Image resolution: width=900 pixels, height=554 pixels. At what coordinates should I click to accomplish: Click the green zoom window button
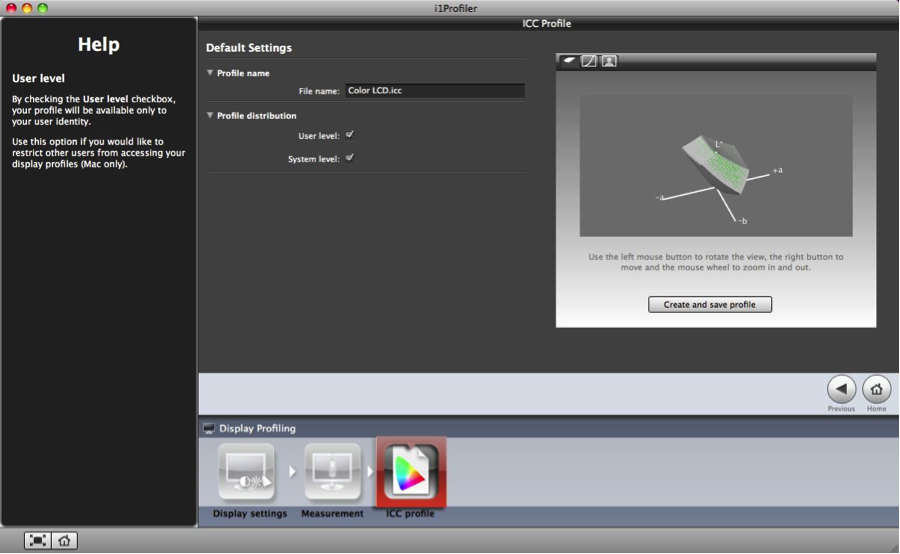click(43, 8)
